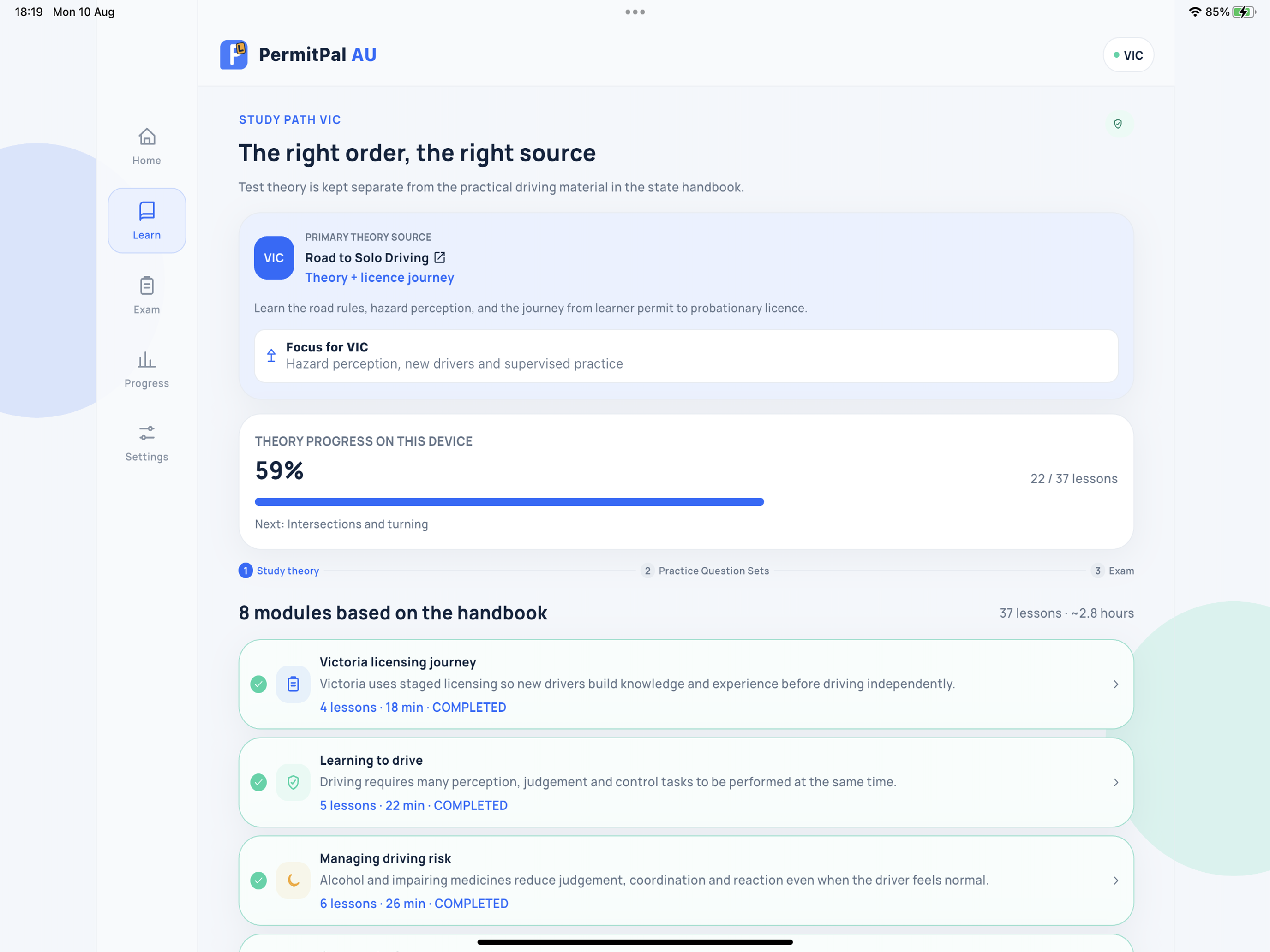
Task: Open the Victoria licensing journey module
Action: click(x=685, y=684)
